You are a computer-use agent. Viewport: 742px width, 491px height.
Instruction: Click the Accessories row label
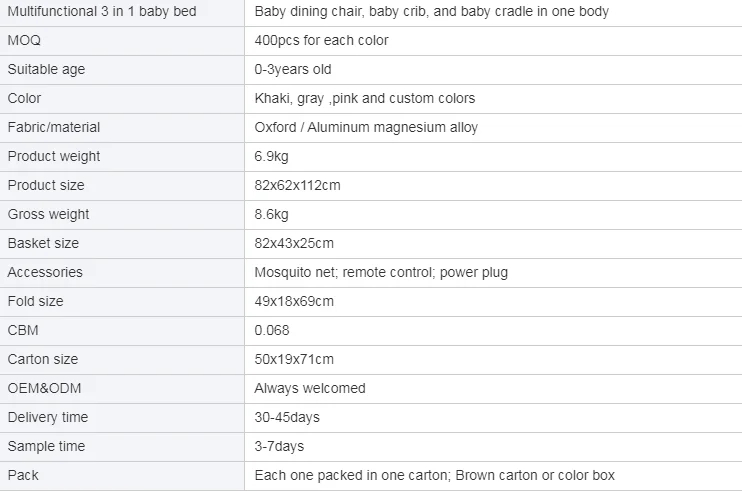tap(45, 273)
